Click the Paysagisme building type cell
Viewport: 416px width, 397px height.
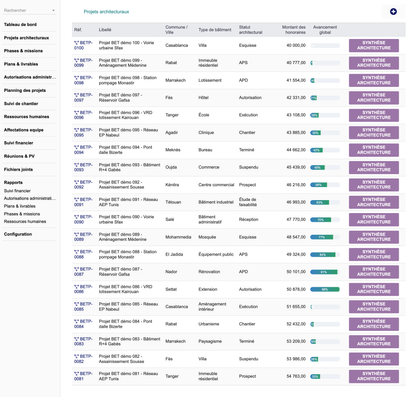(210, 341)
